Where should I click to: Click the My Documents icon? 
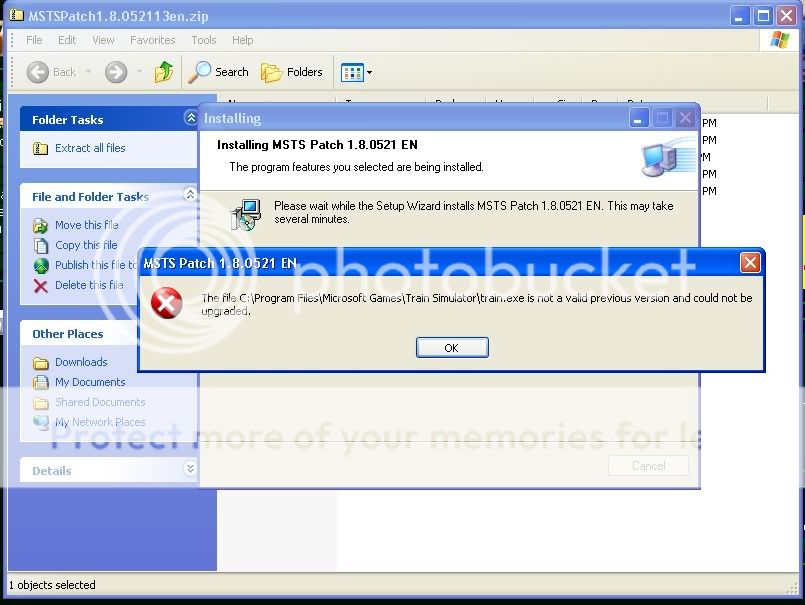[x=41, y=383]
